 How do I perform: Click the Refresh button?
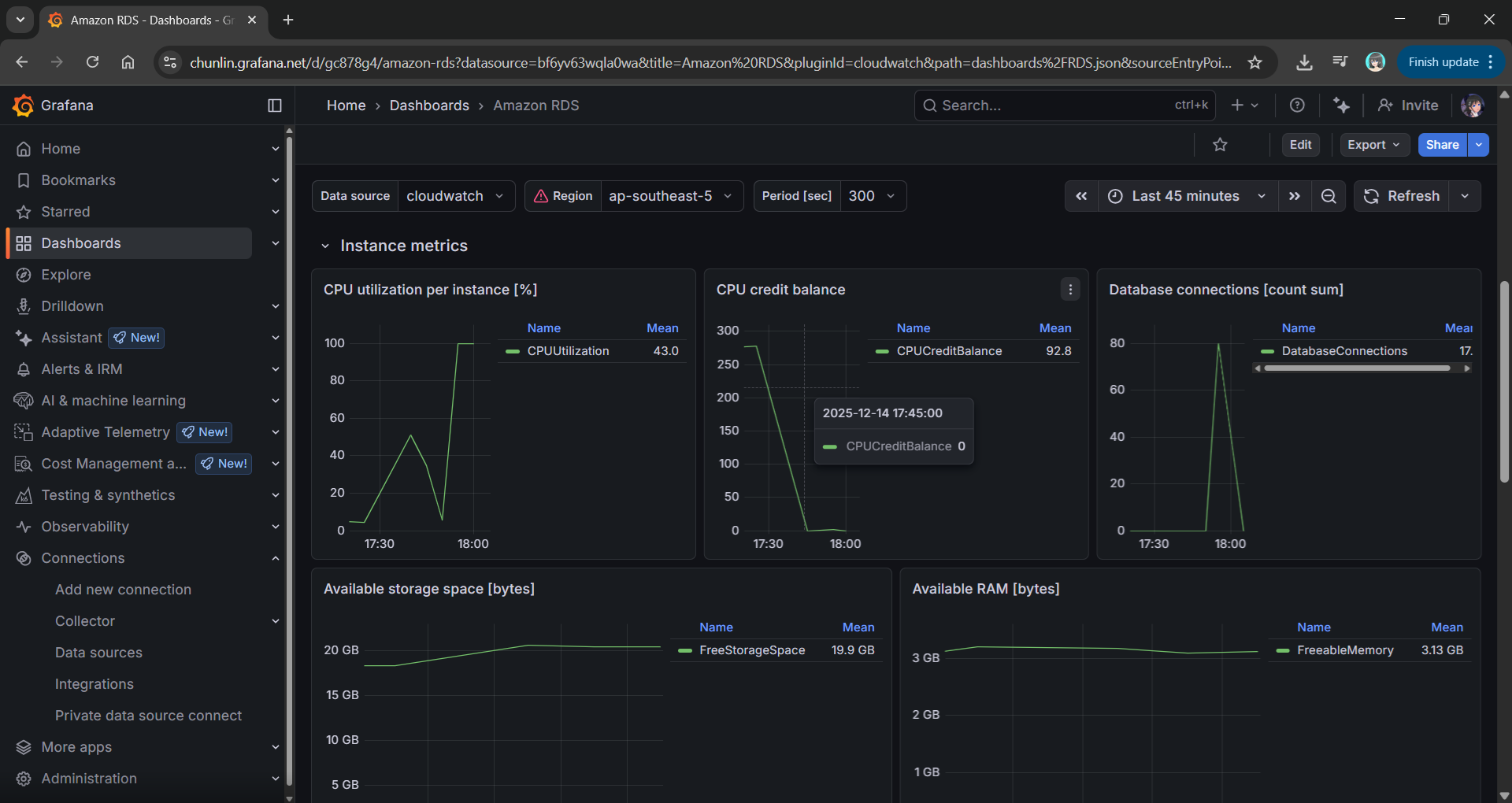click(x=1402, y=196)
